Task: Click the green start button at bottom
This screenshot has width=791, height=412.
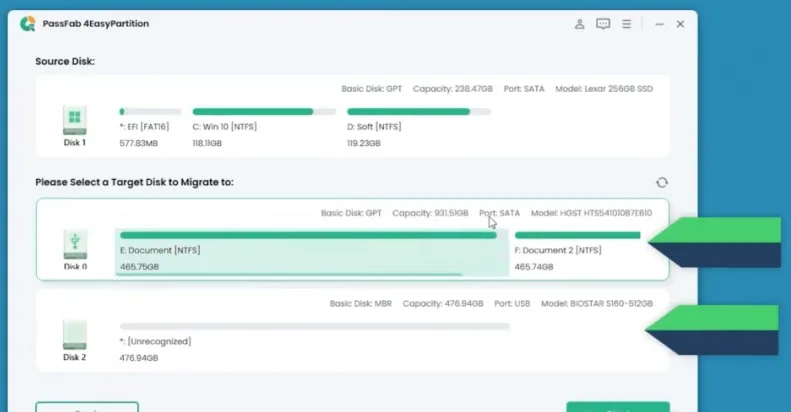Action: [x=618, y=406]
